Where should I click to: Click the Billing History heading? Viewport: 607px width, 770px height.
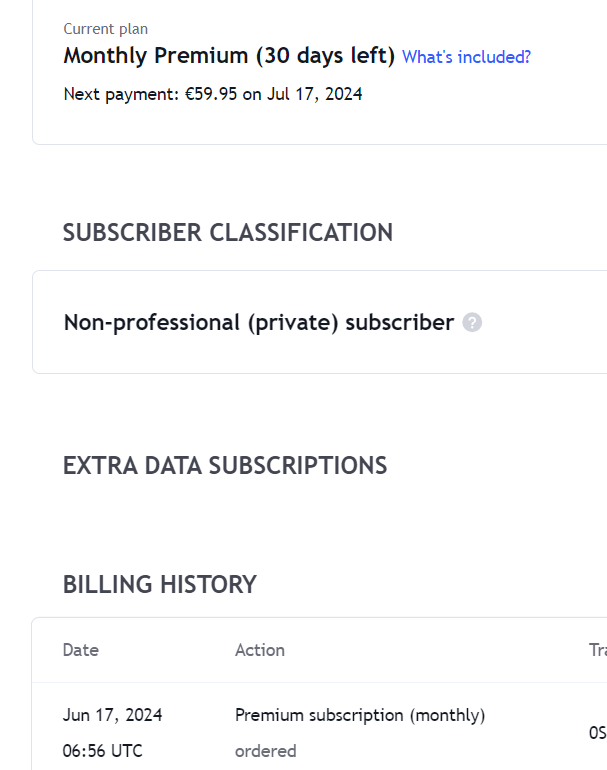[160, 584]
